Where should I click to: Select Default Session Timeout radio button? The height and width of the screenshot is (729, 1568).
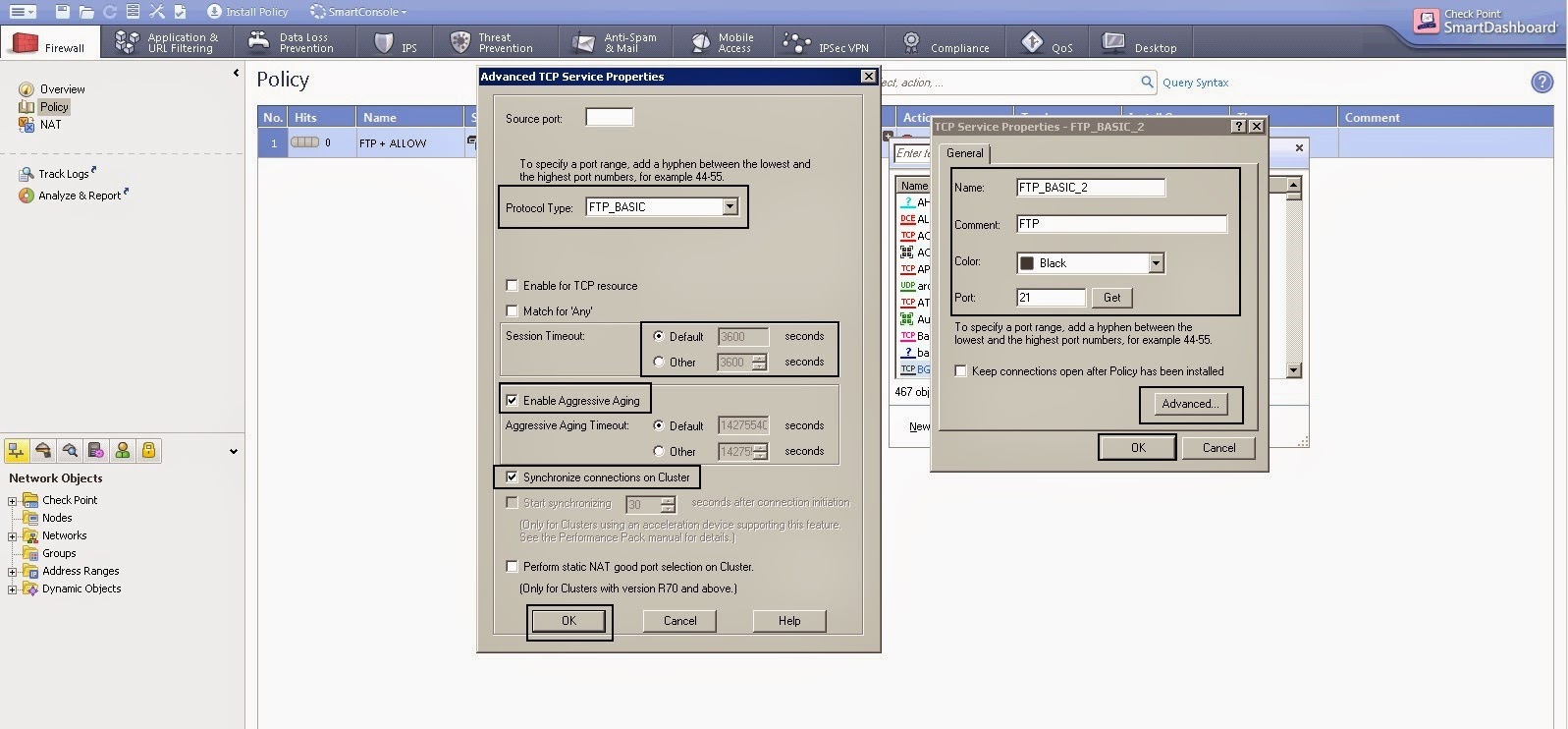(x=659, y=336)
